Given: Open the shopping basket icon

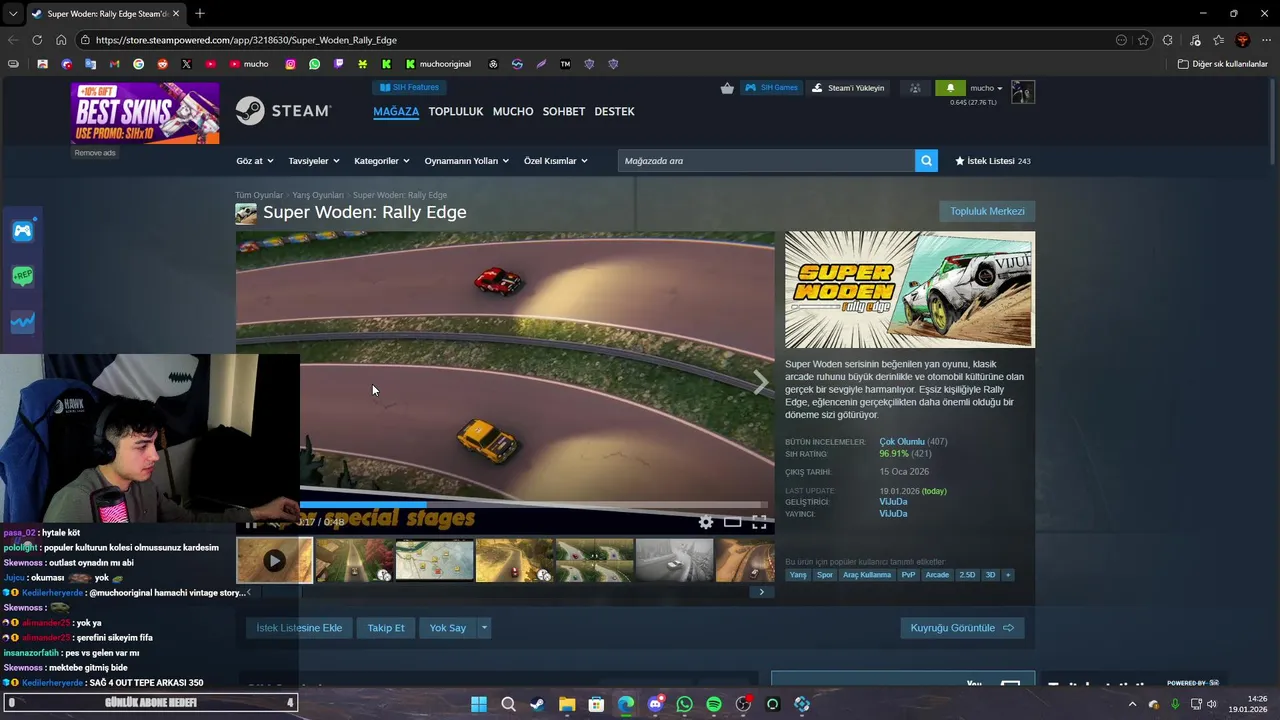Looking at the screenshot, I should click(x=727, y=88).
